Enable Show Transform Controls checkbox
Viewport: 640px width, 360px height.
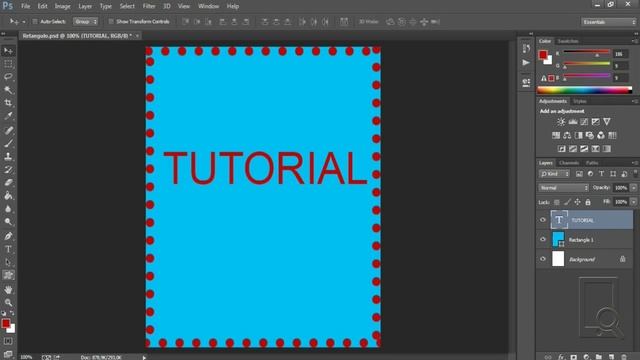(x=111, y=22)
